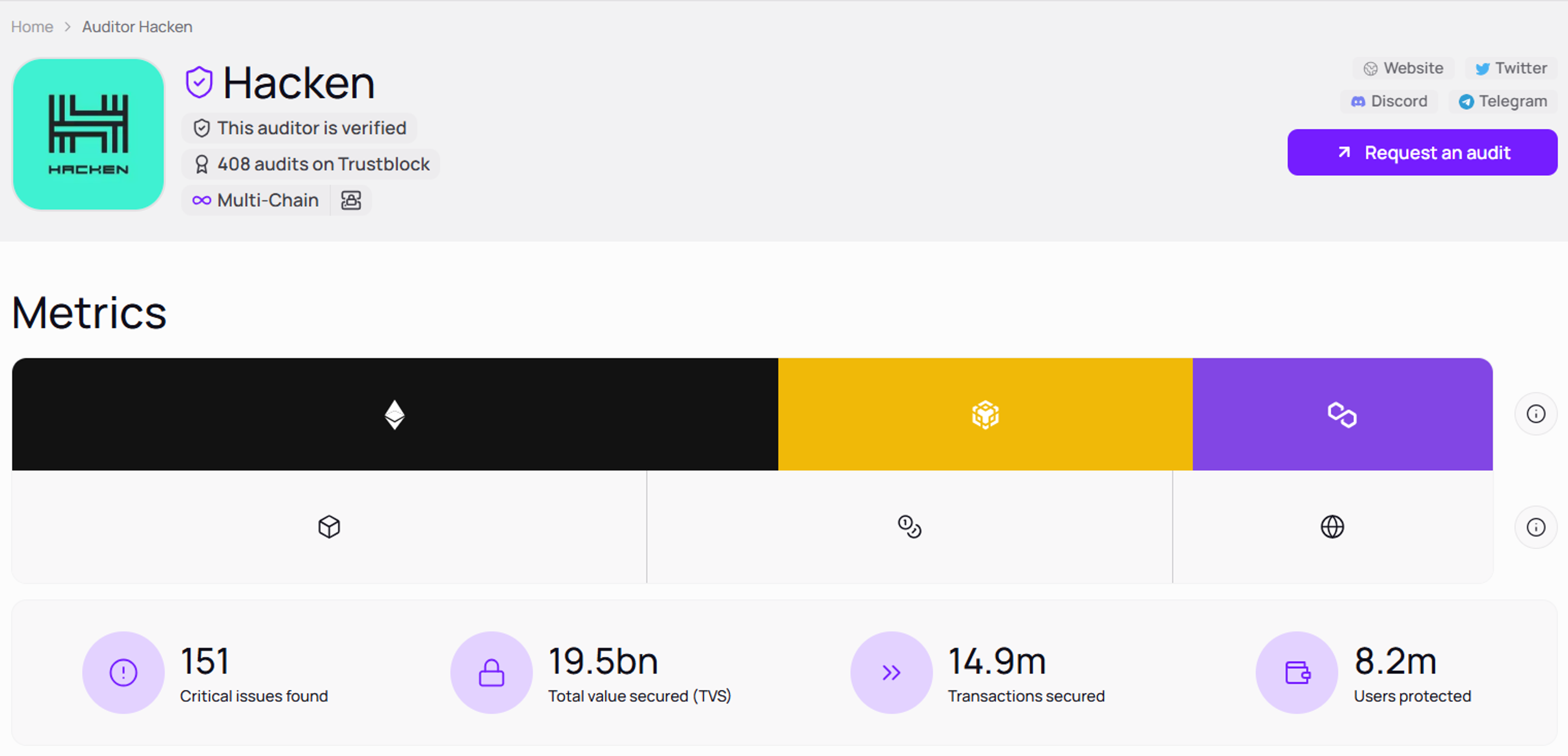The image size is (1568, 756).
Task: Select the purple Polygon chain segment
Action: click(x=1342, y=414)
